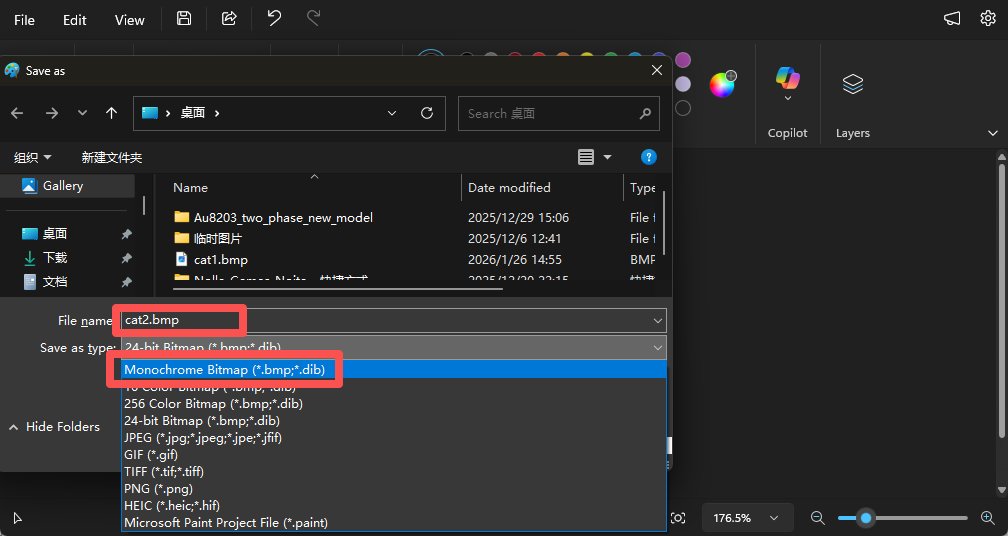Image resolution: width=1008 pixels, height=536 pixels.
Task: Click the 桌面 breadcrumb in address bar
Action: (192, 113)
